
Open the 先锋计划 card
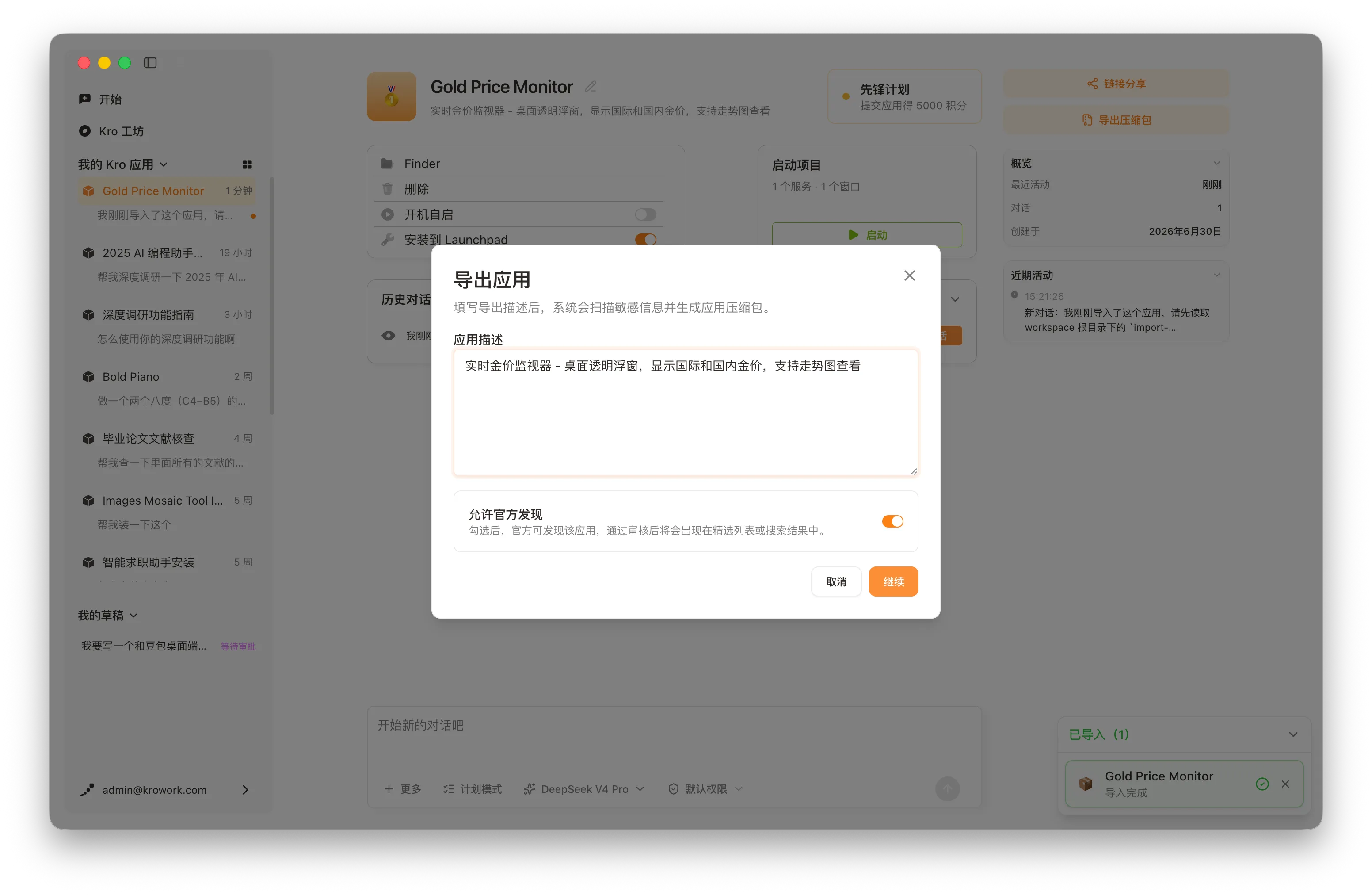[x=904, y=96]
